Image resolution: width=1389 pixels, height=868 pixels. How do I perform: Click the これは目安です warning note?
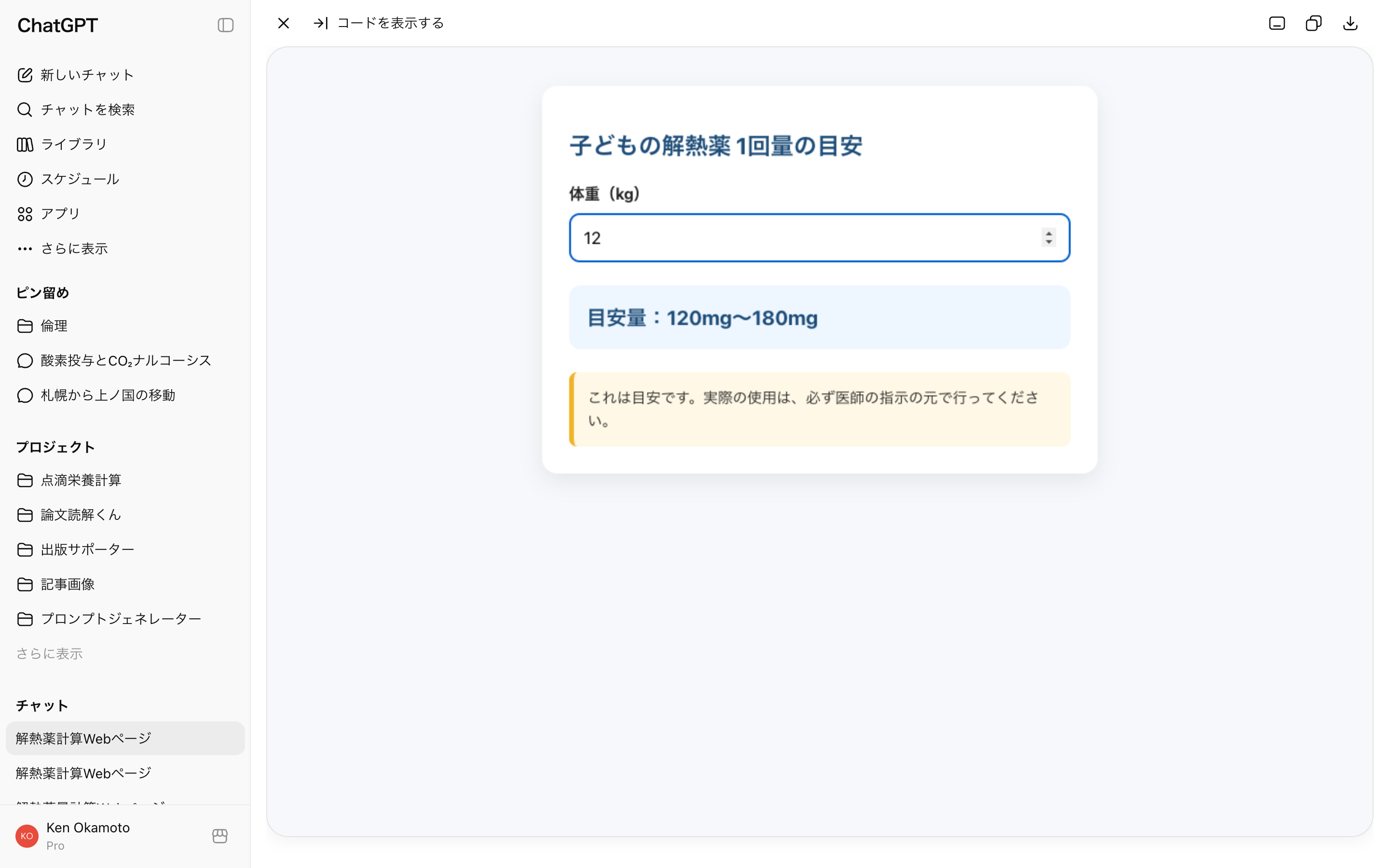819,409
